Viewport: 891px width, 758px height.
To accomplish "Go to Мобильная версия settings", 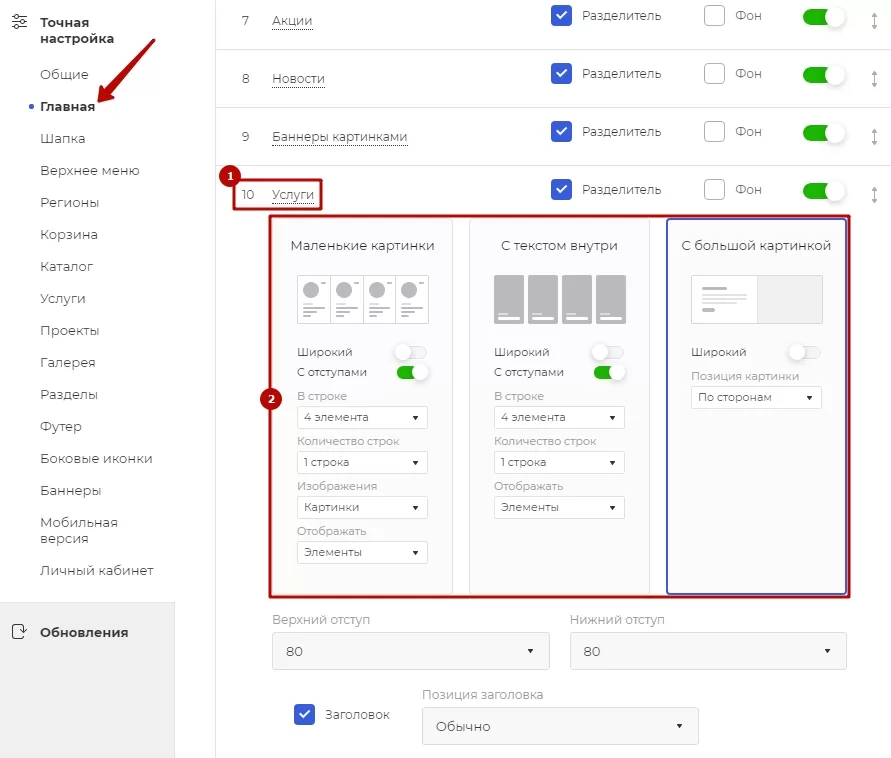I will 79,530.
